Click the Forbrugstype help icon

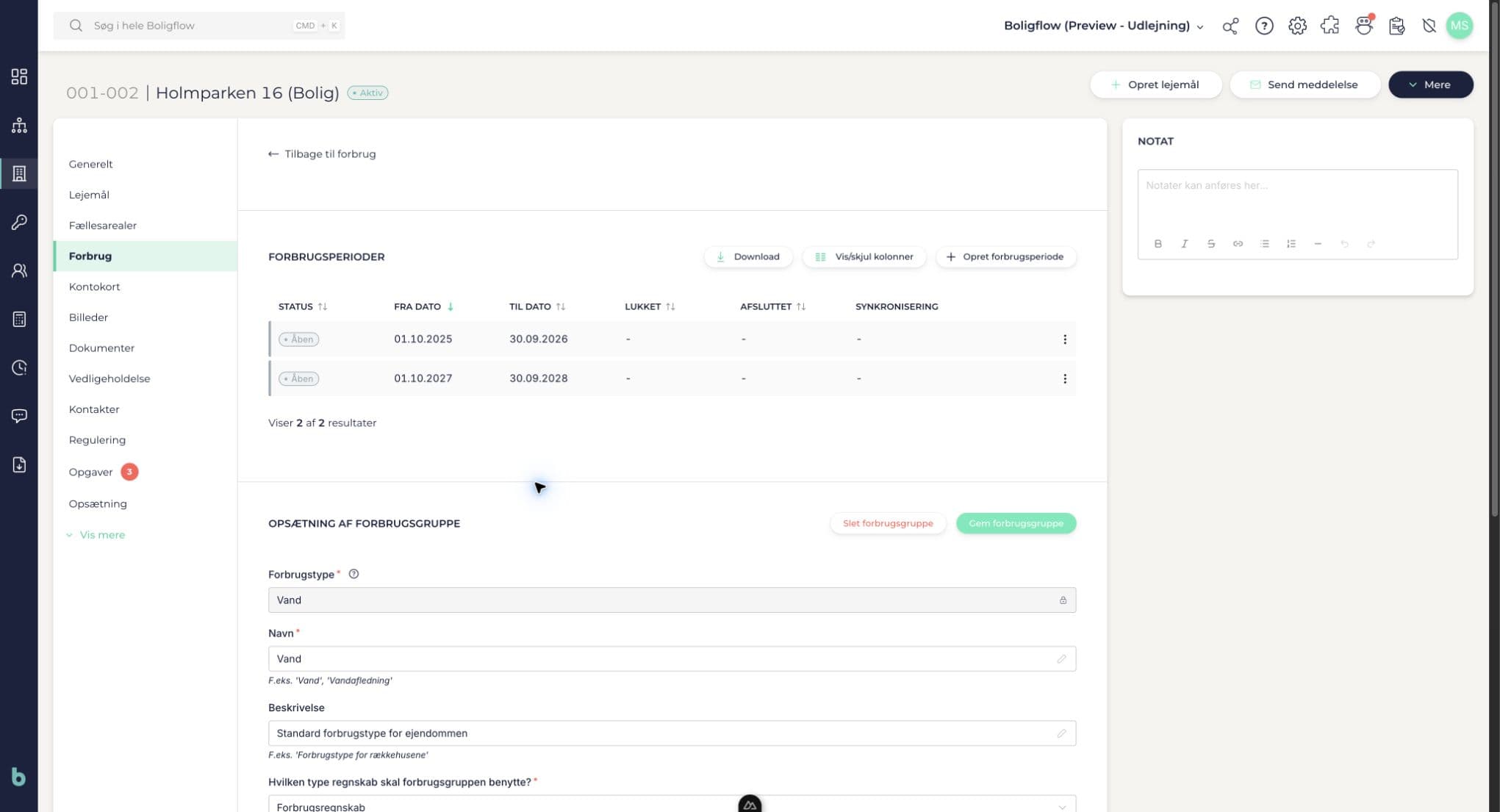pos(354,574)
